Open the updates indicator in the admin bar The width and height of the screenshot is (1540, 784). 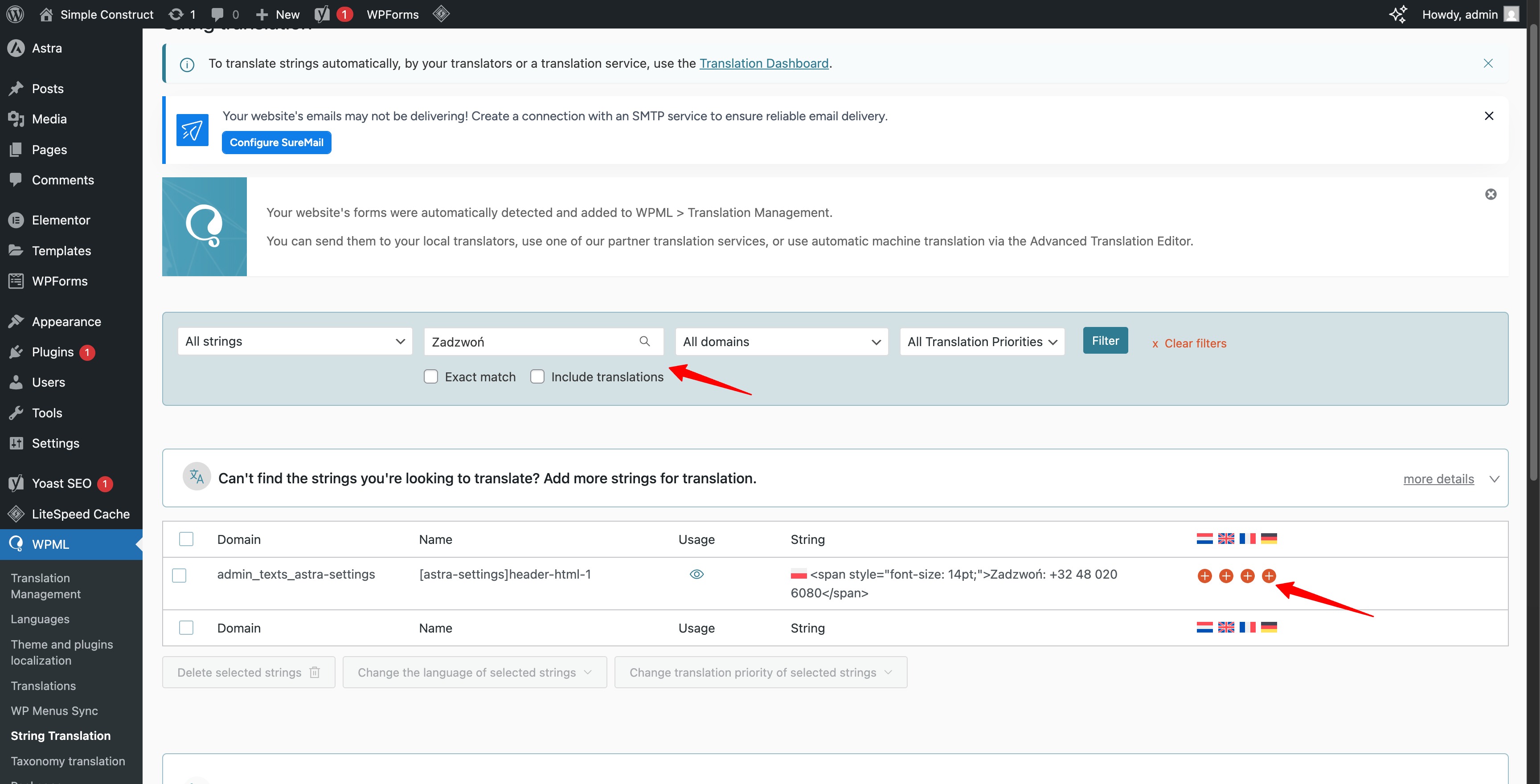click(182, 14)
